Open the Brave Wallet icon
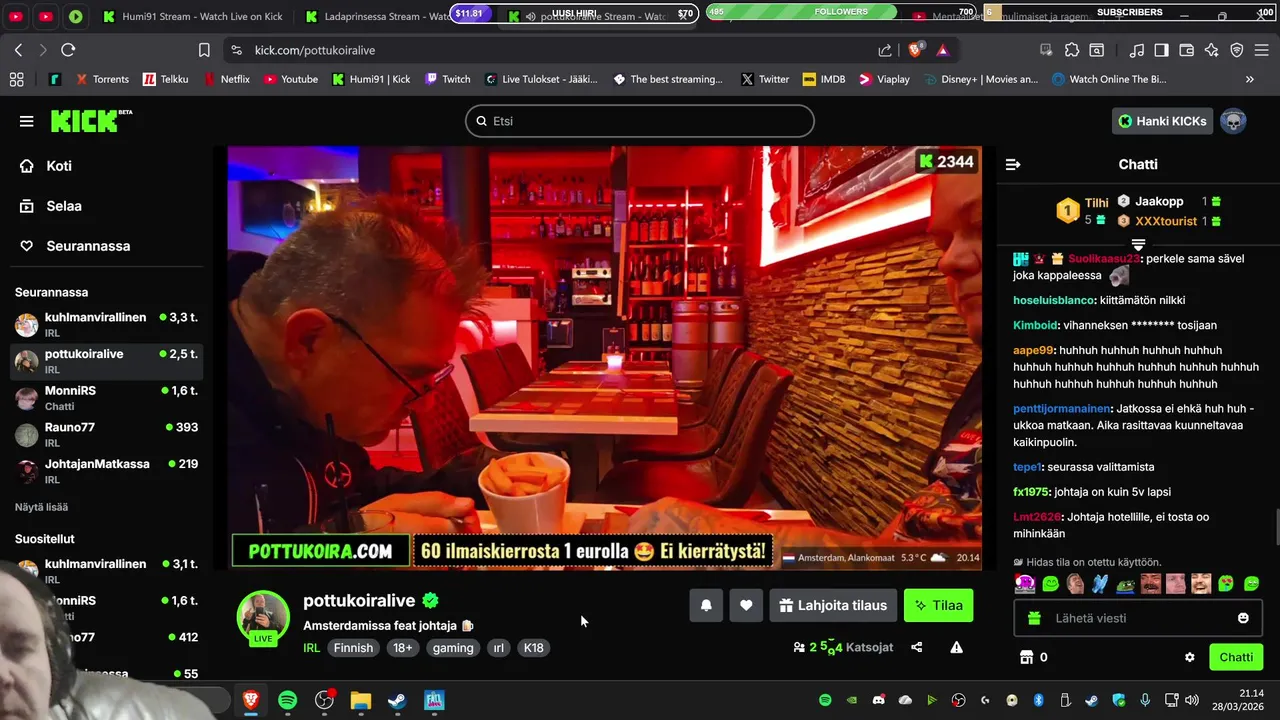The image size is (1280, 720). pyautogui.click(x=1187, y=50)
